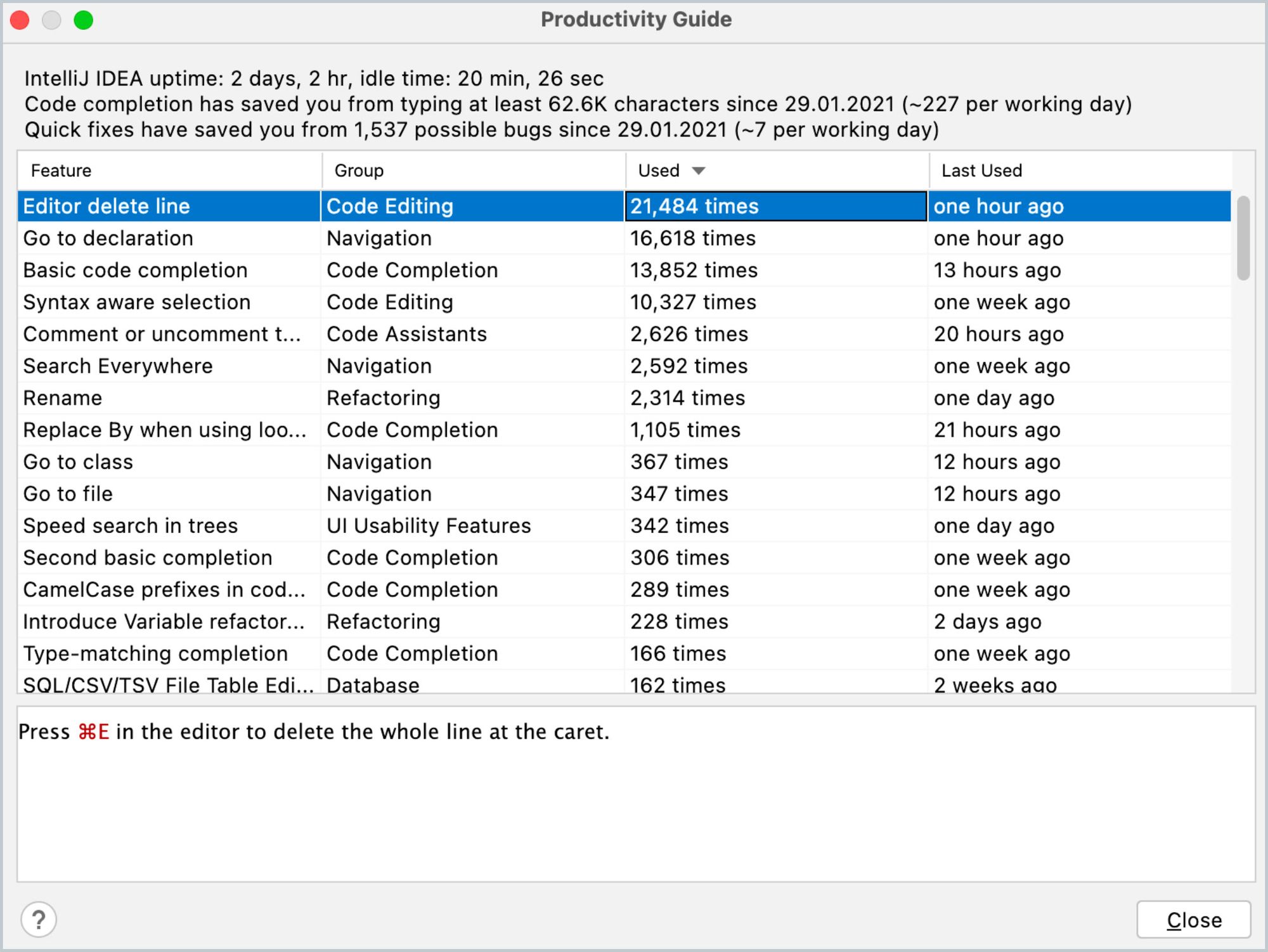The height and width of the screenshot is (952, 1268).
Task: Click the Database group cell
Action: [473, 682]
